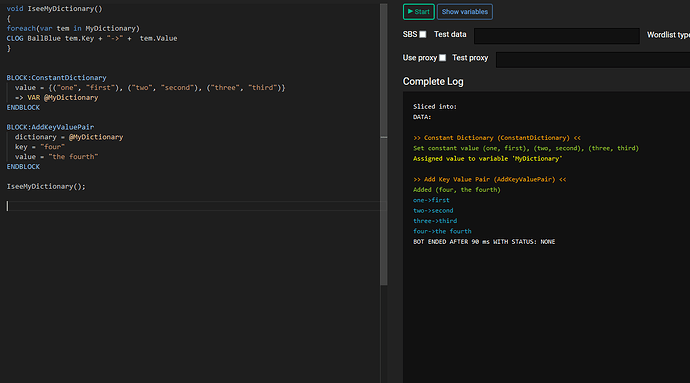Click the Start play icon button
The width and height of the screenshot is (690, 383).
point(418,12)
